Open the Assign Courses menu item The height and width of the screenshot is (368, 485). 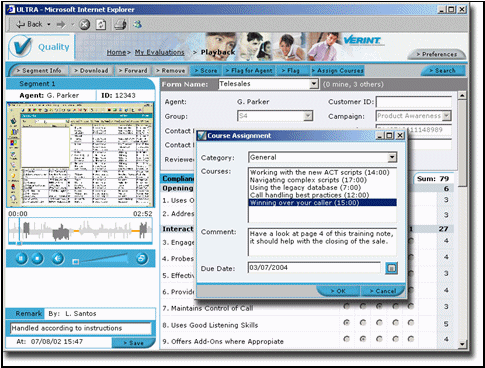coord(337,71)
